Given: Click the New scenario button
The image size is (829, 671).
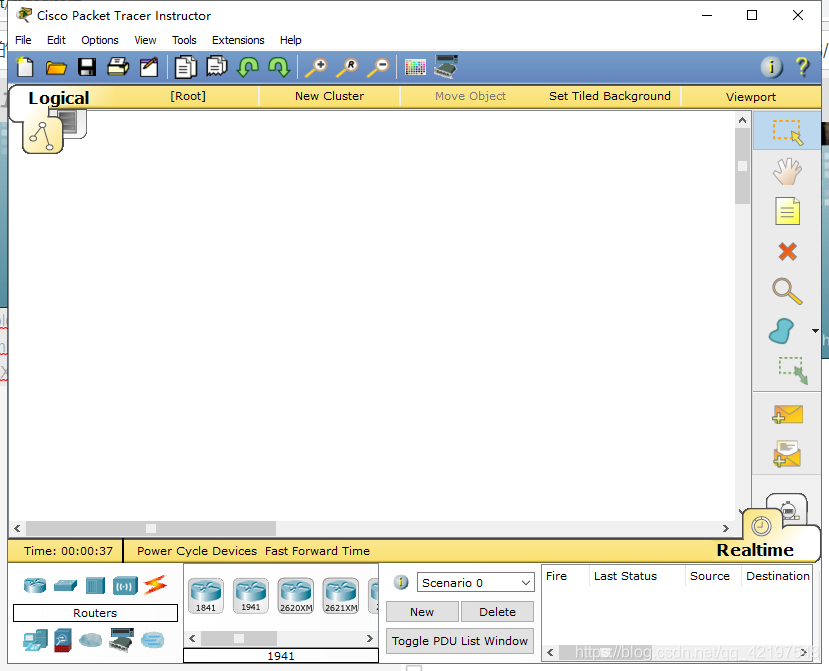Looking at the screenshot, I should point(422,612).
